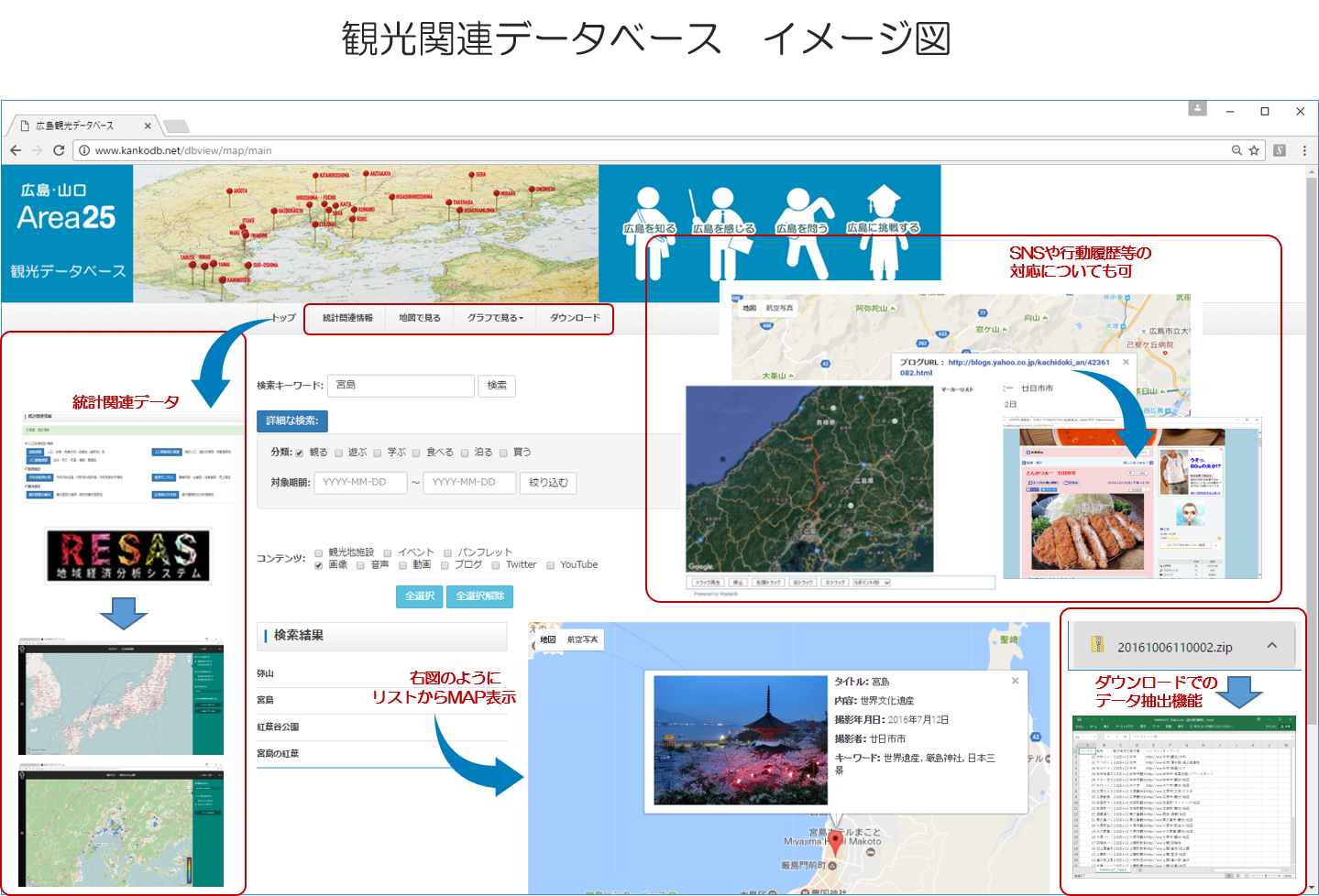This screenshot has height=896, width=1319.
Task: Click the 絞り込む filter button
Action: (548, 483)
